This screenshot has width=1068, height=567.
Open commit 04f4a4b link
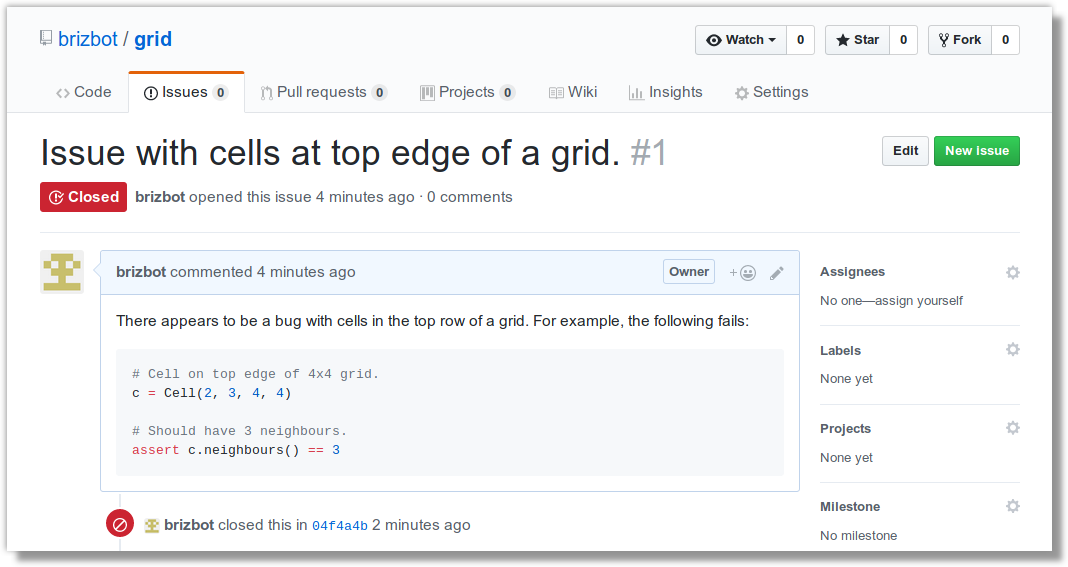[x=339, y=525]
